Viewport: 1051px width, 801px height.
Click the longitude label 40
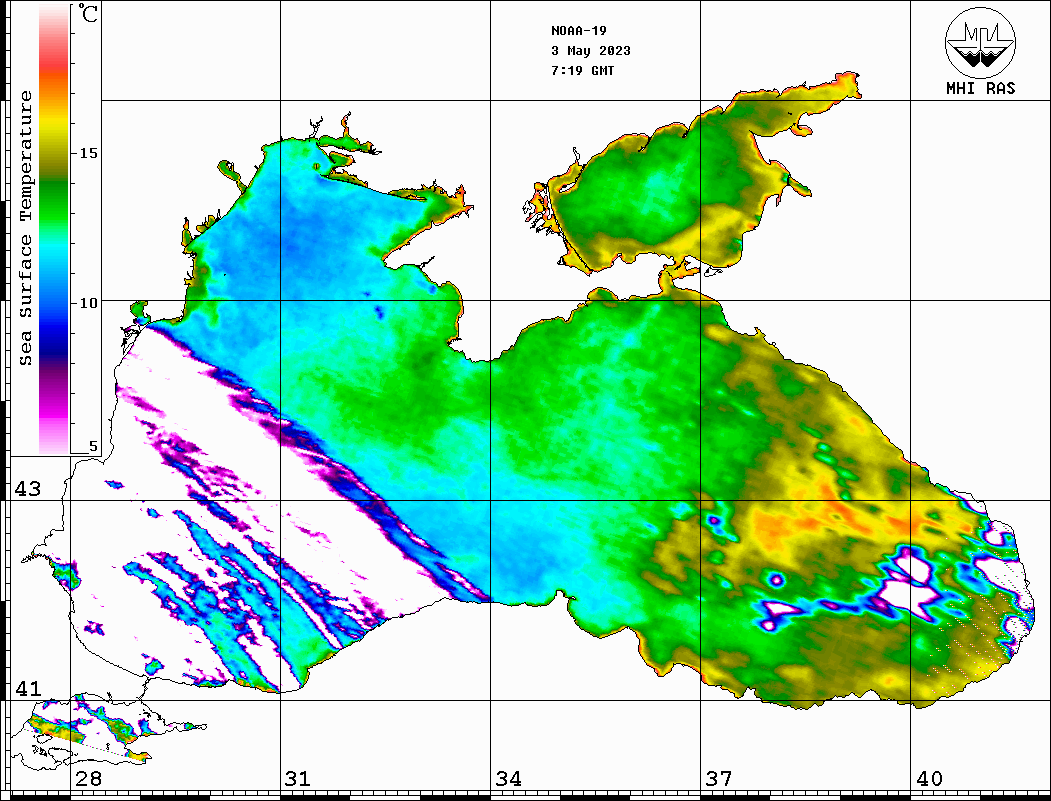929,779
